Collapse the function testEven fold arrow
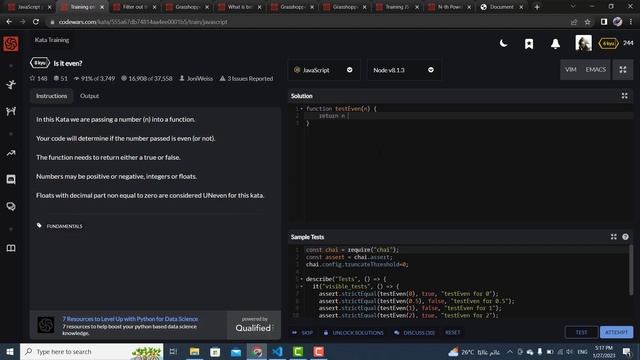 pyautogui.click(x=302, y=109)
